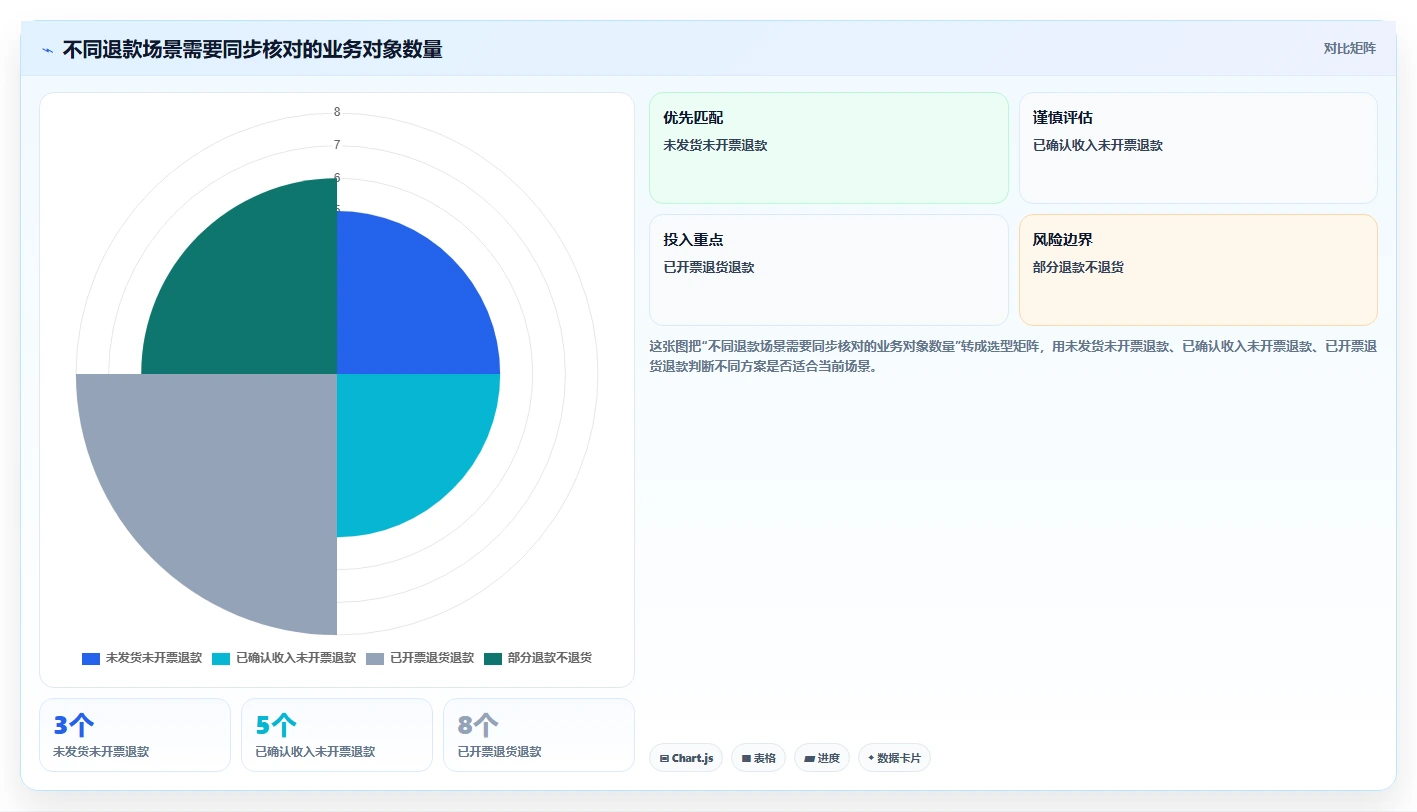Viewport: 1417px width, 812px height.
Task: Click the axis label 8 on chart
Action: point(337,112)
